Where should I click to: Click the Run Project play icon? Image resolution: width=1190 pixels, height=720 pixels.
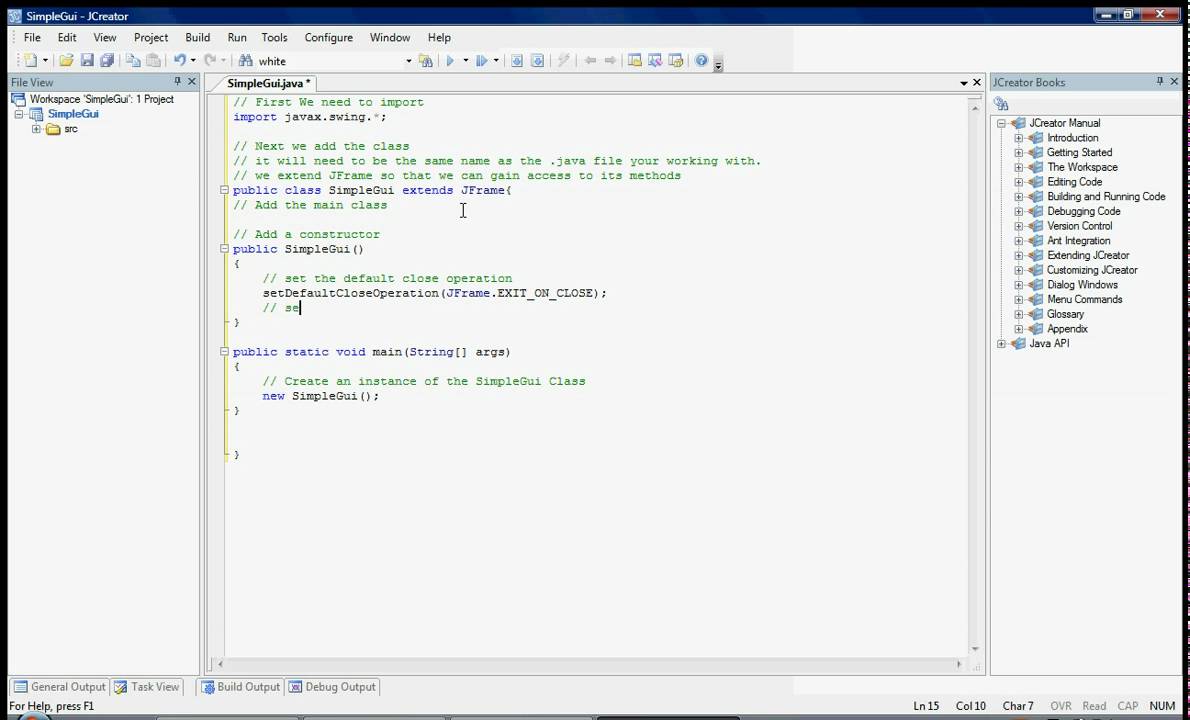(x=450, y=61)
